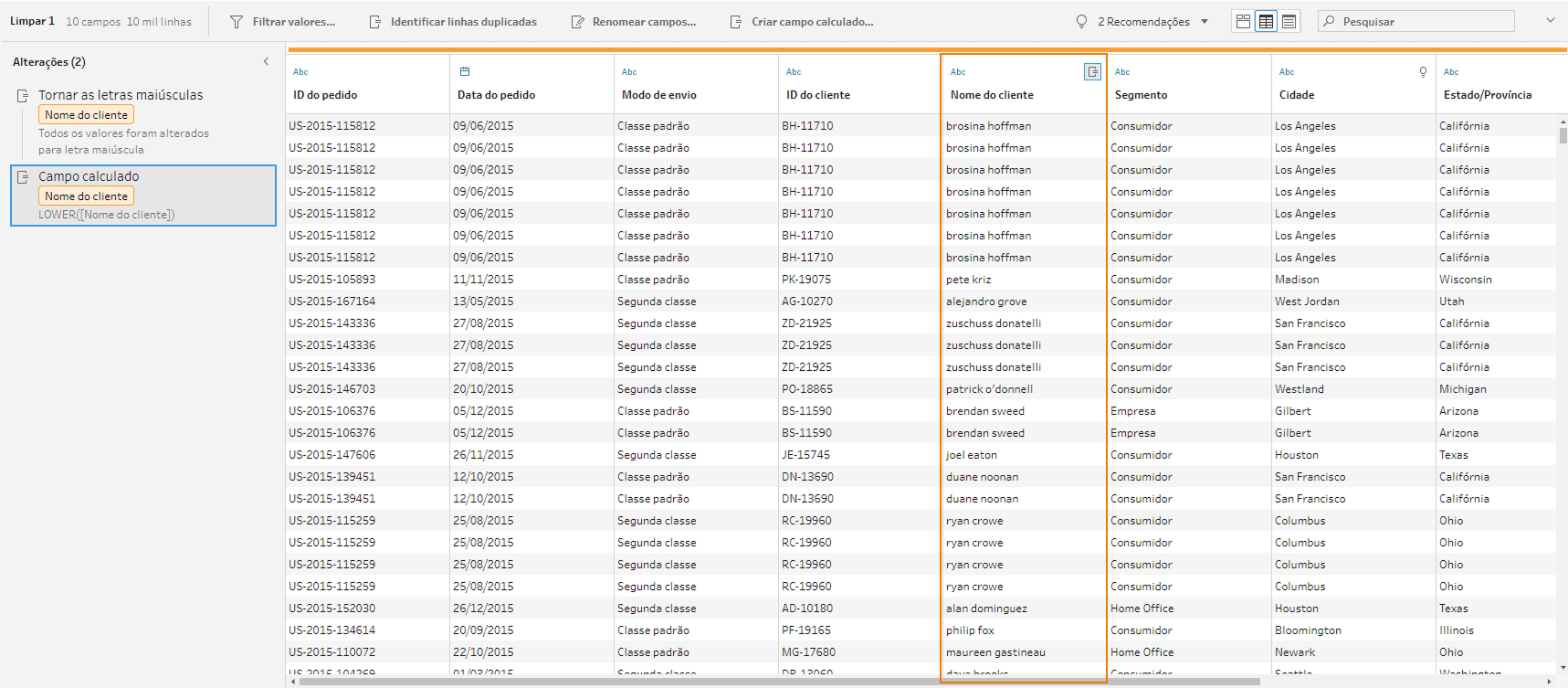
Task: Select the Campo calculado change entry
Action: (143, 195)
